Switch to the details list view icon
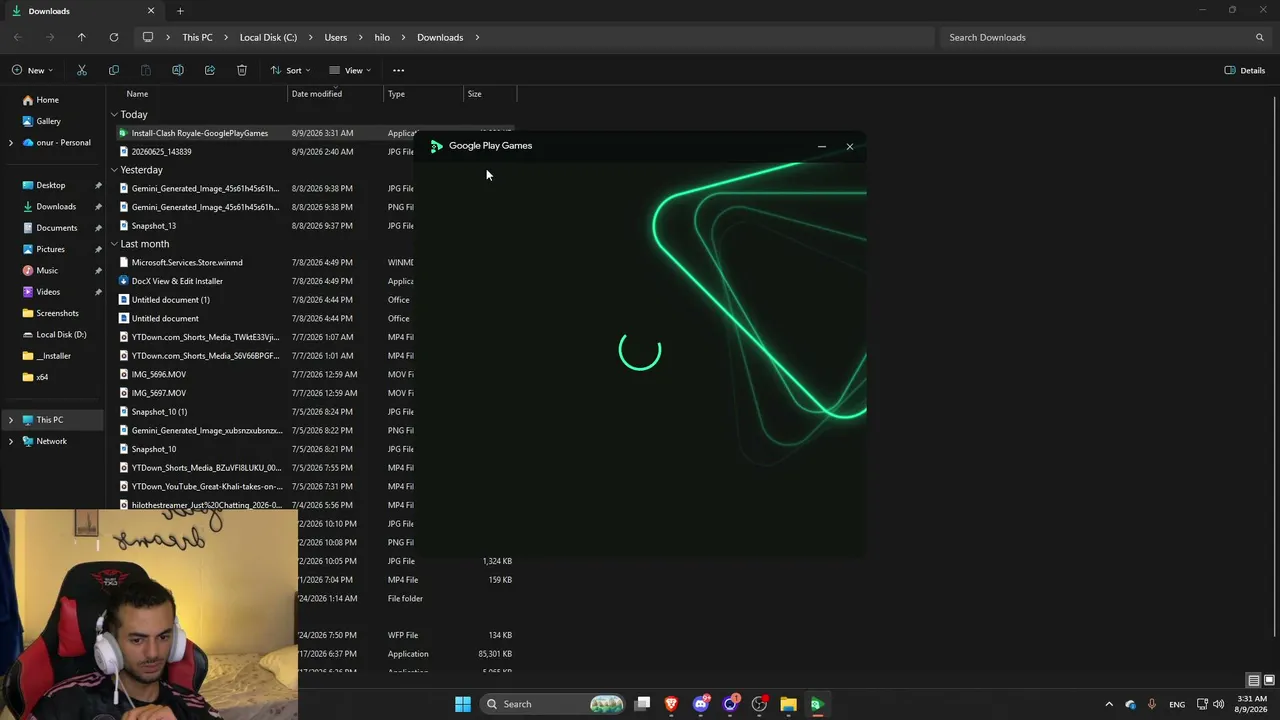Viewport: 1280px width, 720px height. [1253, 681]
